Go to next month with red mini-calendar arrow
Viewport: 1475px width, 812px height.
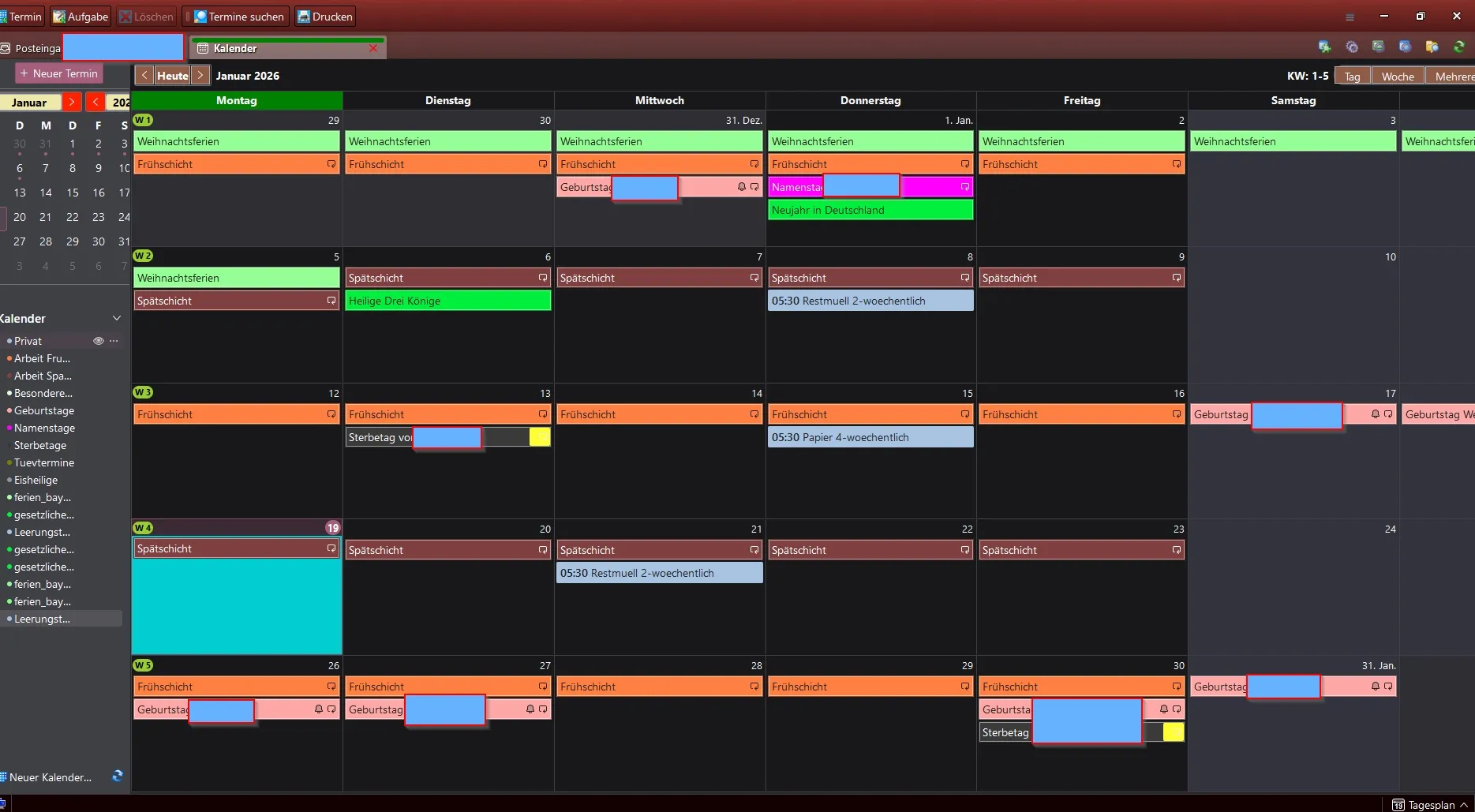pos(71,102)
